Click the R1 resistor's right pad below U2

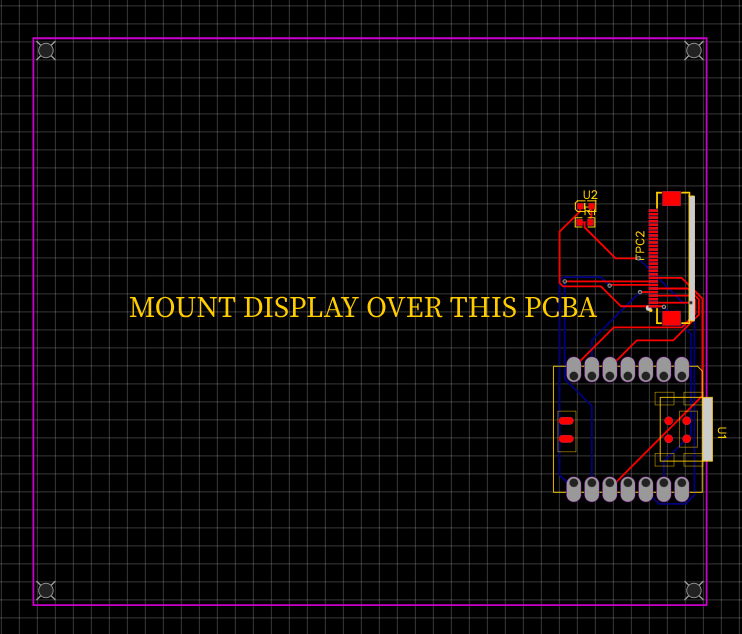point(591,222)
